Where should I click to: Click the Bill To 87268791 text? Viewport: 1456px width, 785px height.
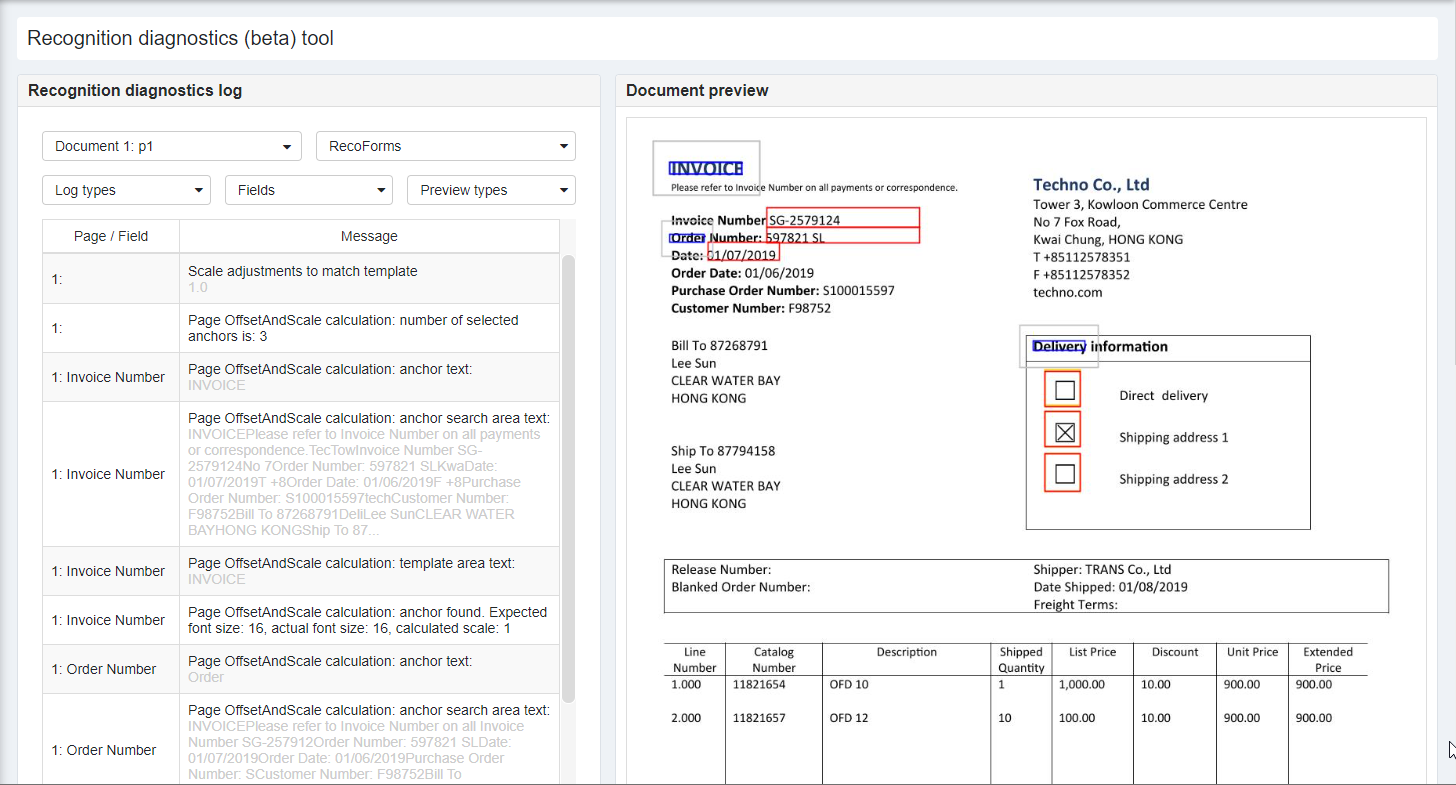point(719,345)
